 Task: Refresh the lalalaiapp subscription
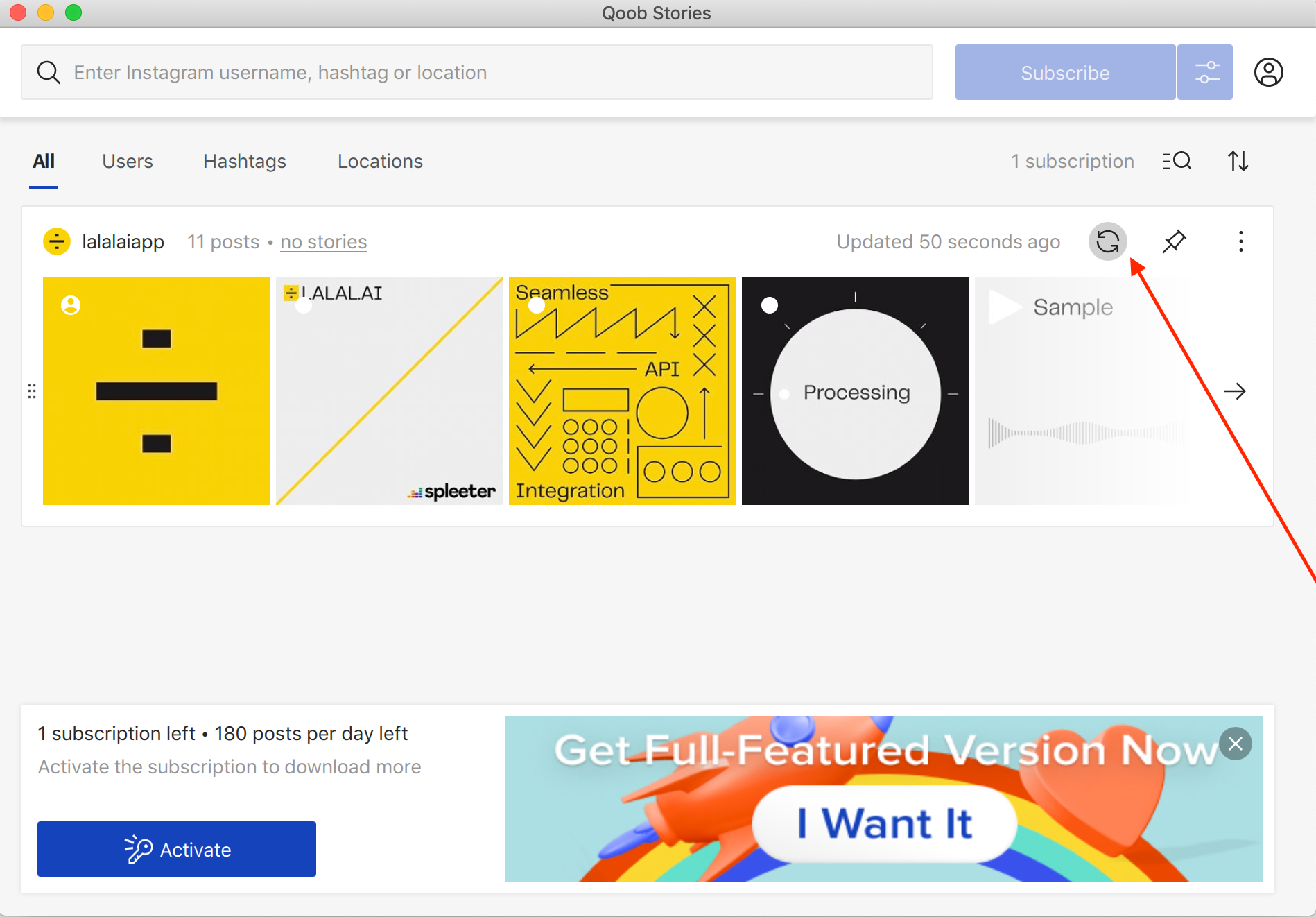pyautogui.click(x=1108, y=241)
